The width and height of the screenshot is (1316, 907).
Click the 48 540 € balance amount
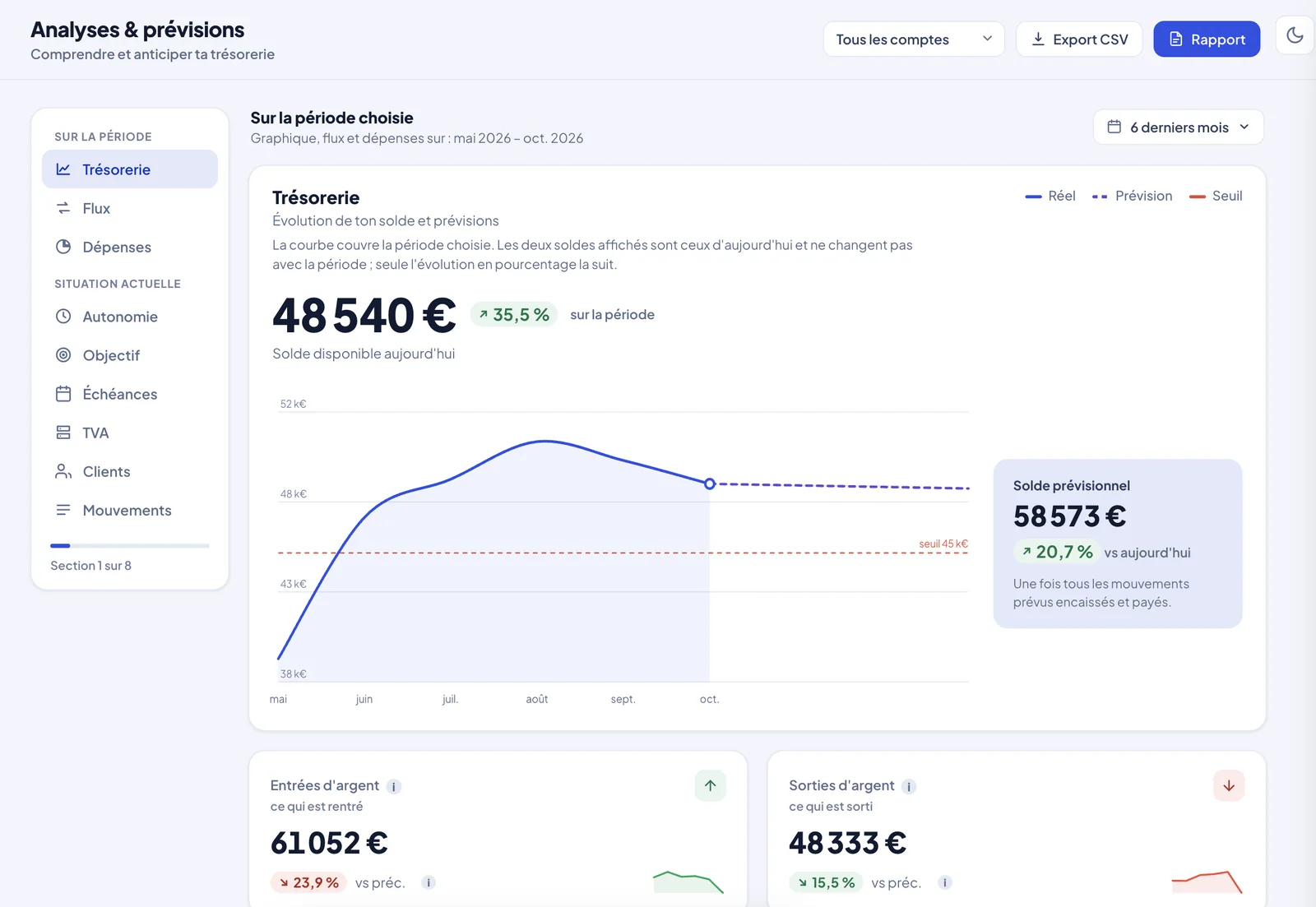[x=364, y=316]
